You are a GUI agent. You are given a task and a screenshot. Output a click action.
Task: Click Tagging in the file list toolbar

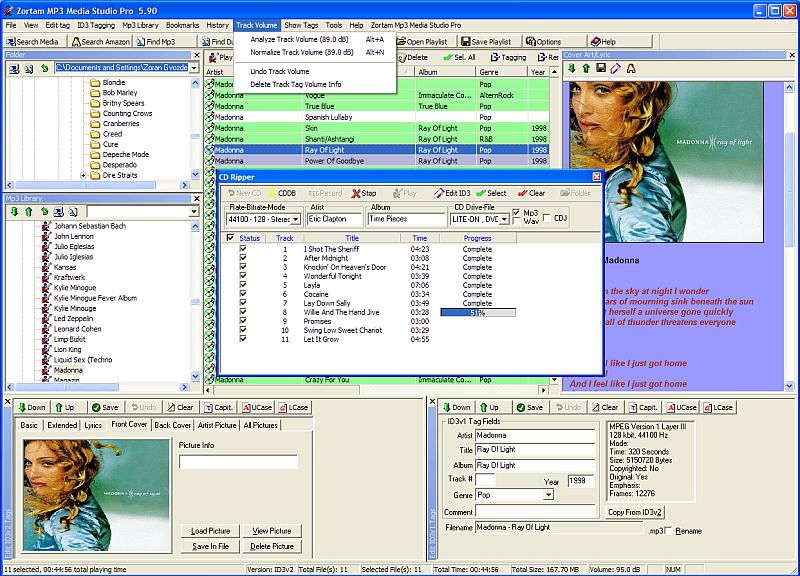click(508, 58)
